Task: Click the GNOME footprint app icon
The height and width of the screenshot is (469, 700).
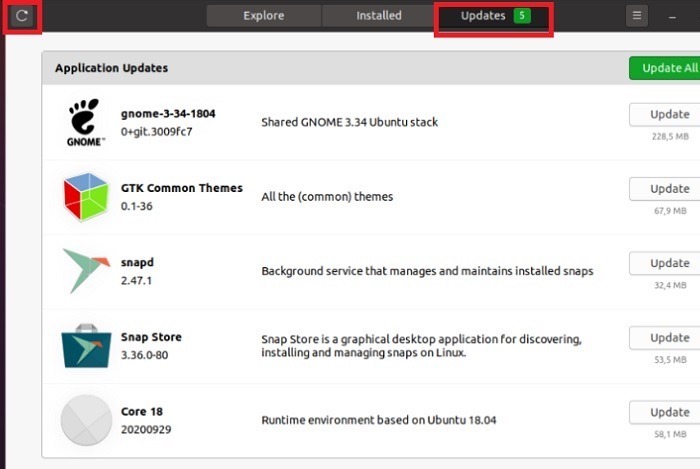Action: click(x=86, y=122)
